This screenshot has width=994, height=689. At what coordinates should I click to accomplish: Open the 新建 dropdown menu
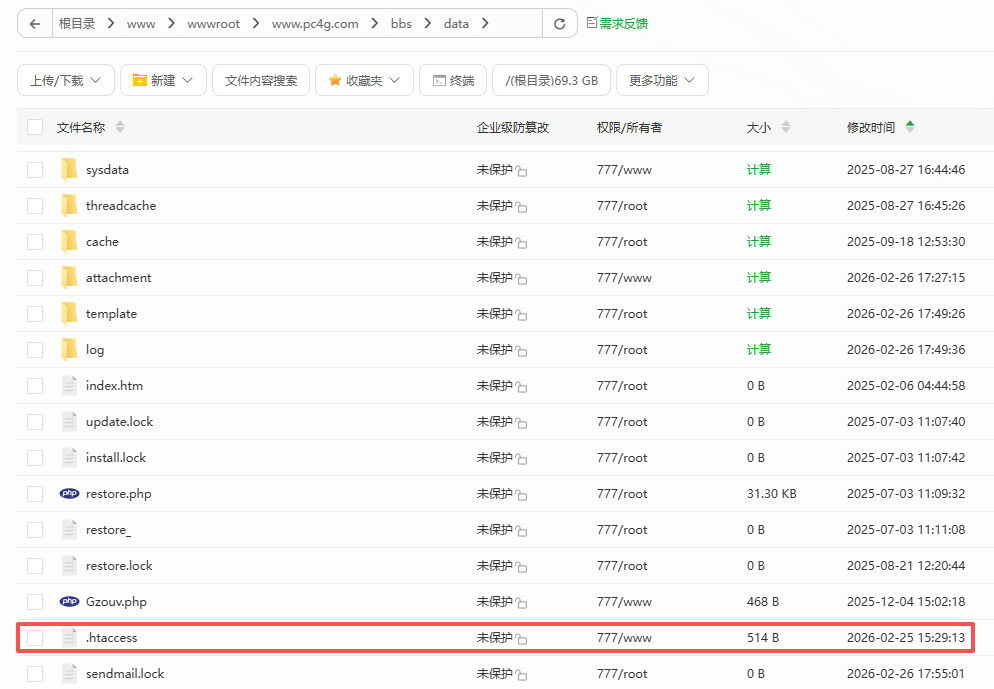tap(163, 80)
